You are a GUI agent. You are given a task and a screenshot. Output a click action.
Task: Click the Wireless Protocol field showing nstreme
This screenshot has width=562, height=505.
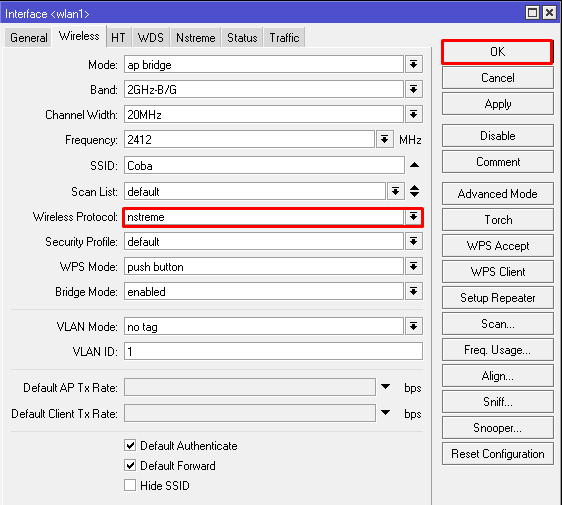(264, 217)
